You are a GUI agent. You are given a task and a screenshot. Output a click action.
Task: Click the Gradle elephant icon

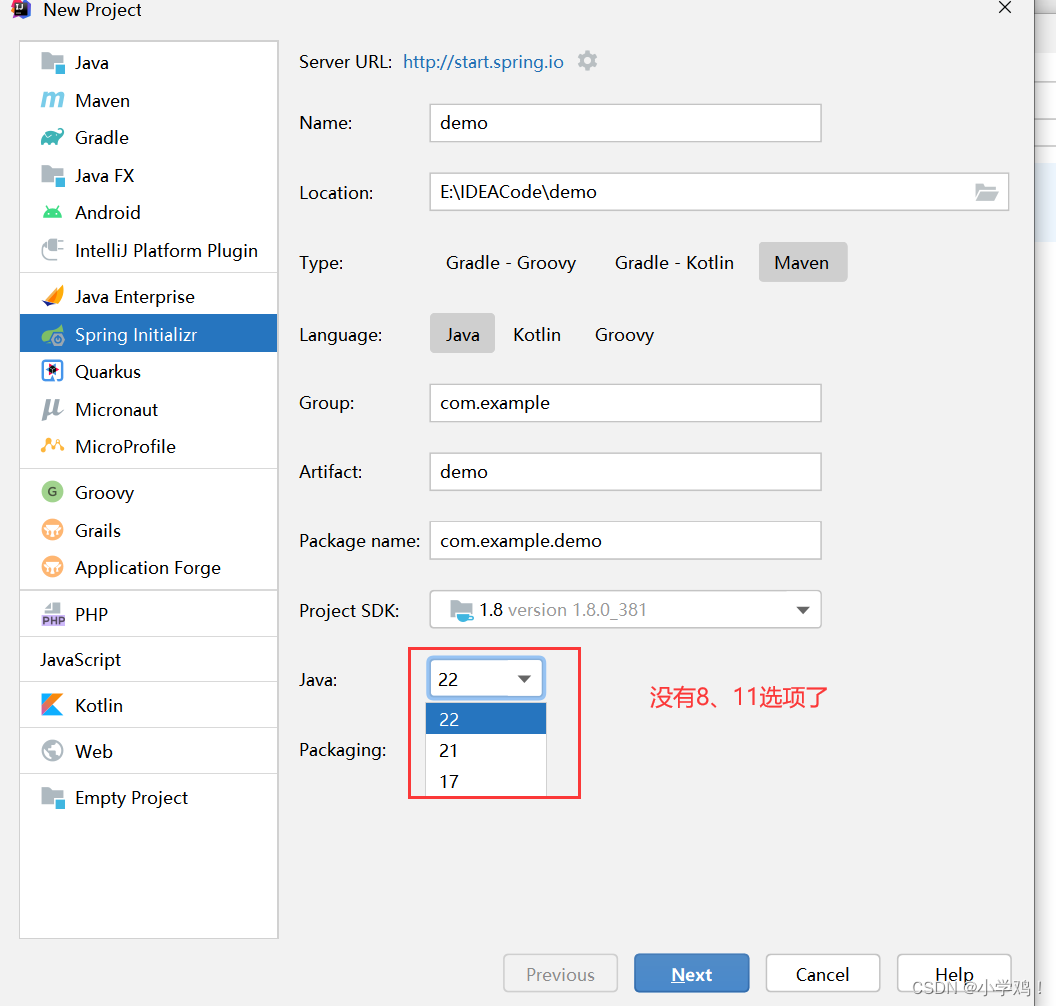pos(53,137)
